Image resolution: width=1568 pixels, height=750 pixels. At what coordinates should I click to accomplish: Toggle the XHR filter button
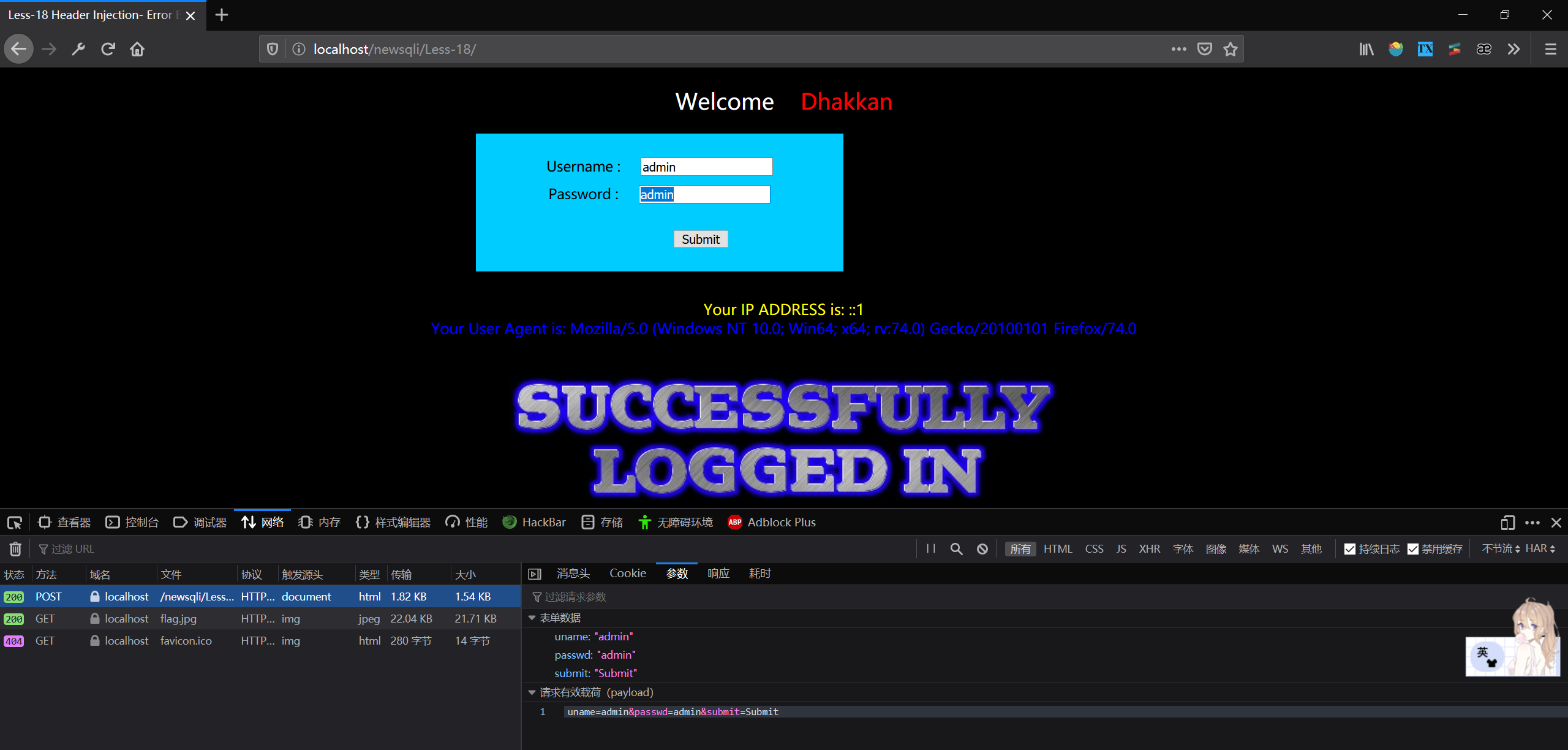point(1149,549)
